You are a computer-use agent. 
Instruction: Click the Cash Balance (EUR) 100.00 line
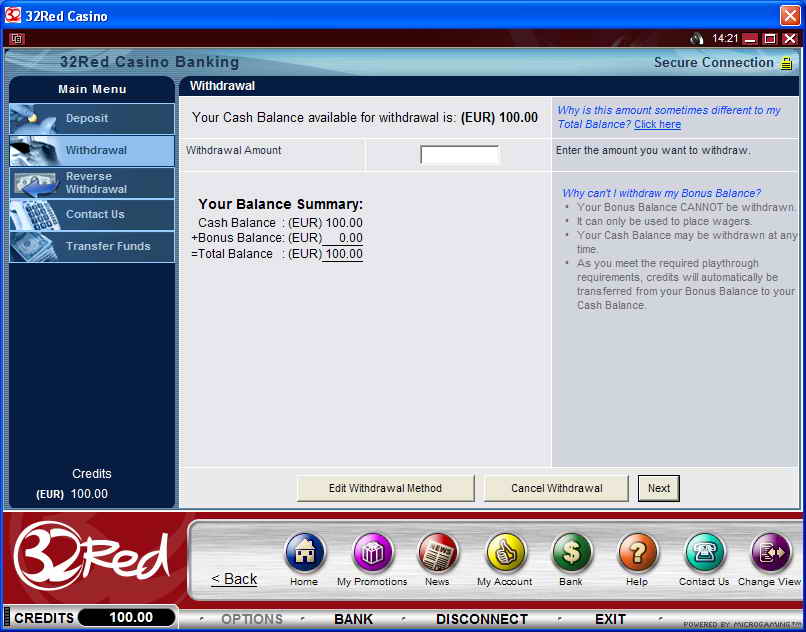(x=281, y=223)
